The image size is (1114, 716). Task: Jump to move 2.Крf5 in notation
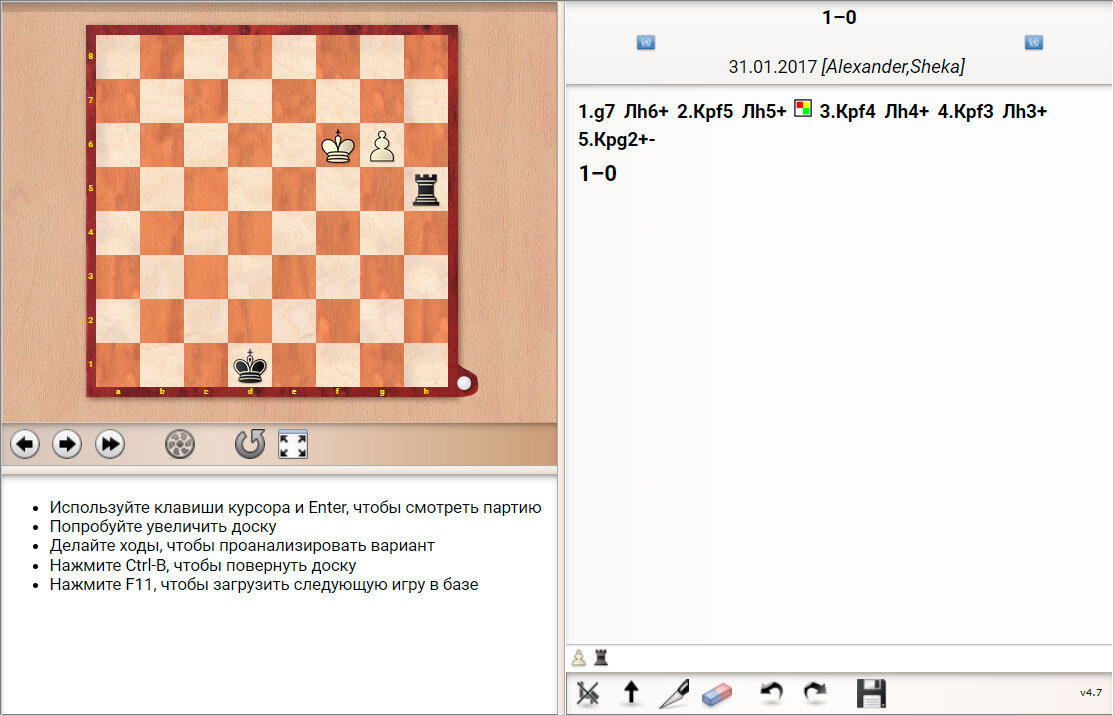click(x=705, y=112)
